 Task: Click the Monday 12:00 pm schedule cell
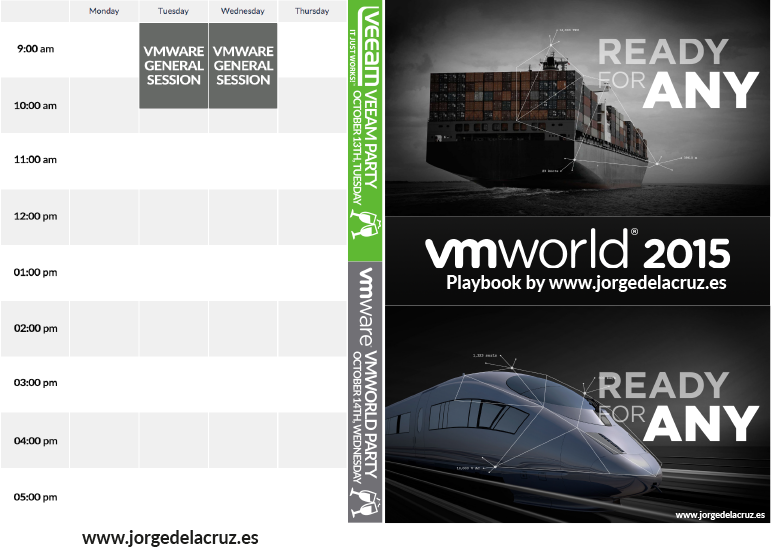104,217
